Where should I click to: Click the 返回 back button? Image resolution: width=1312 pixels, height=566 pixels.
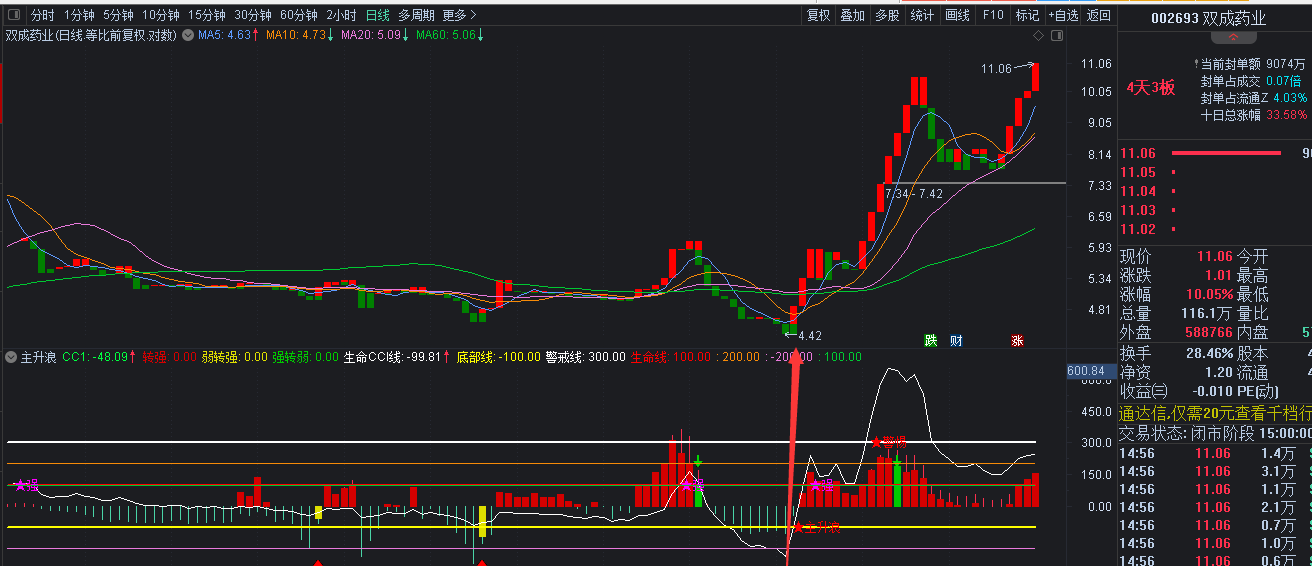[x=1099, y=15]
